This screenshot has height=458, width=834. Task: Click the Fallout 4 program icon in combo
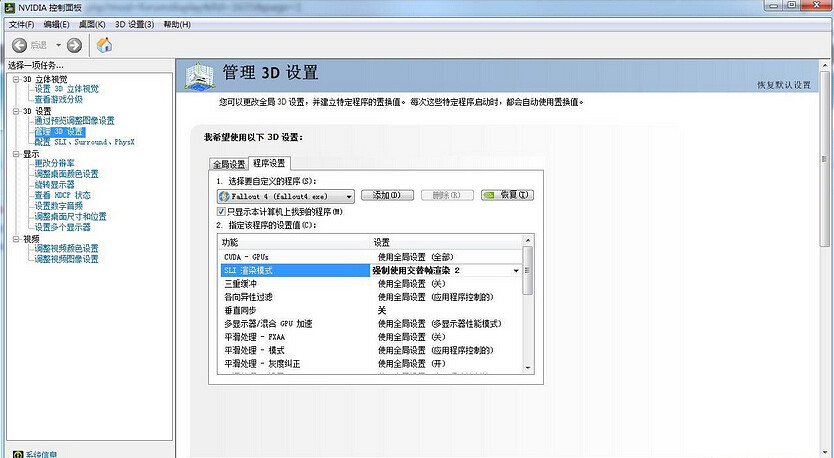(224, 196)
